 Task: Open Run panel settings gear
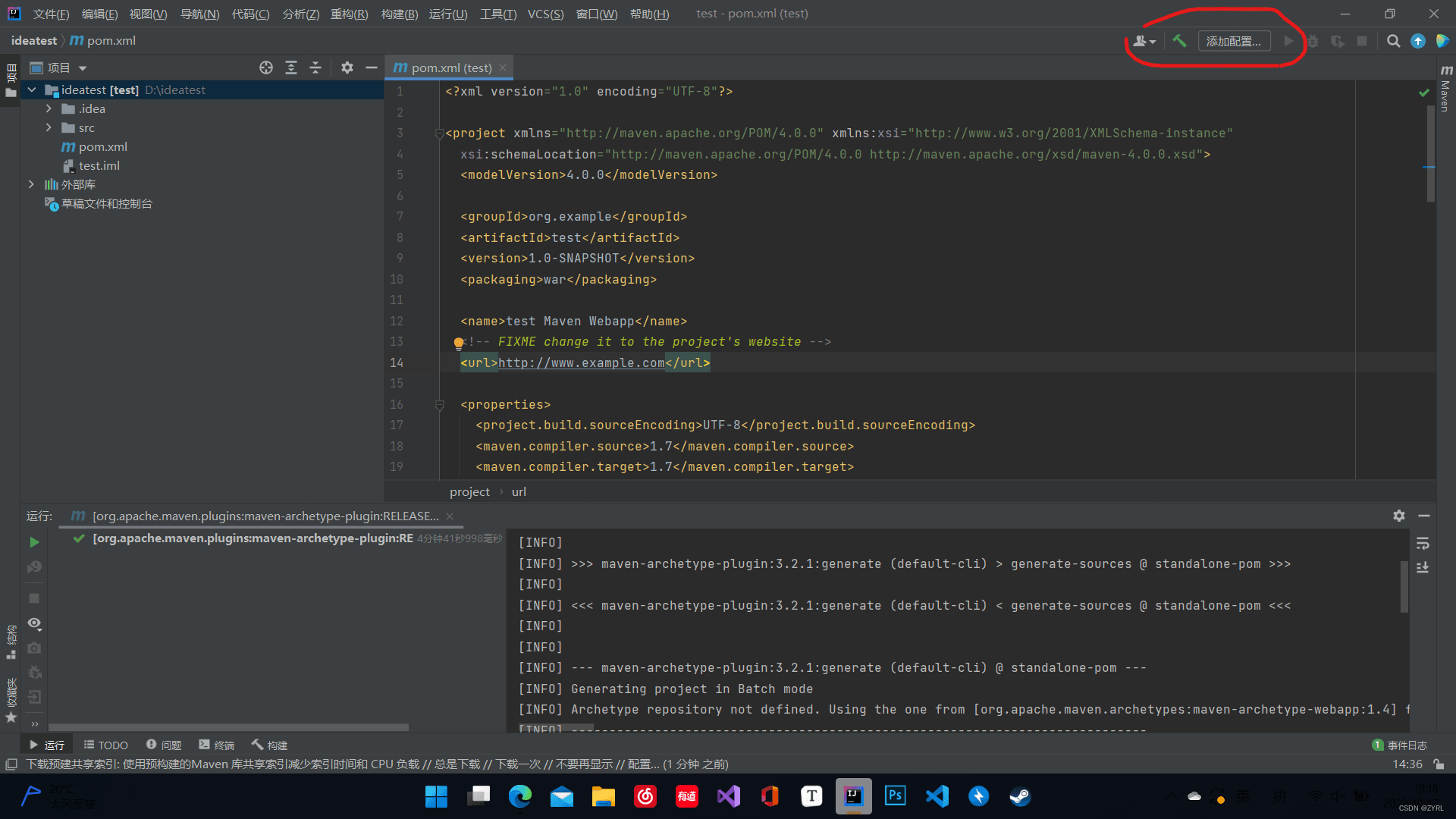coord(1398,516)
